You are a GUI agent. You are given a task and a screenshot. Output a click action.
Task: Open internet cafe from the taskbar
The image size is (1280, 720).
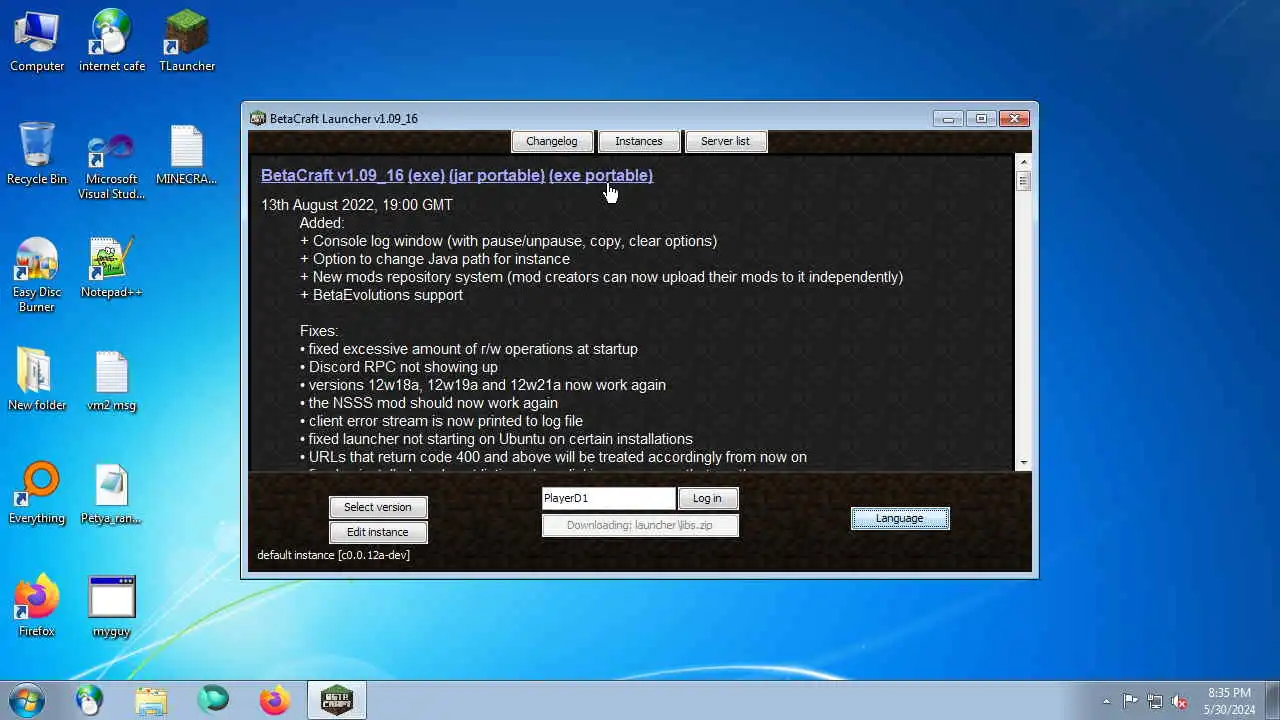(90, 700)
